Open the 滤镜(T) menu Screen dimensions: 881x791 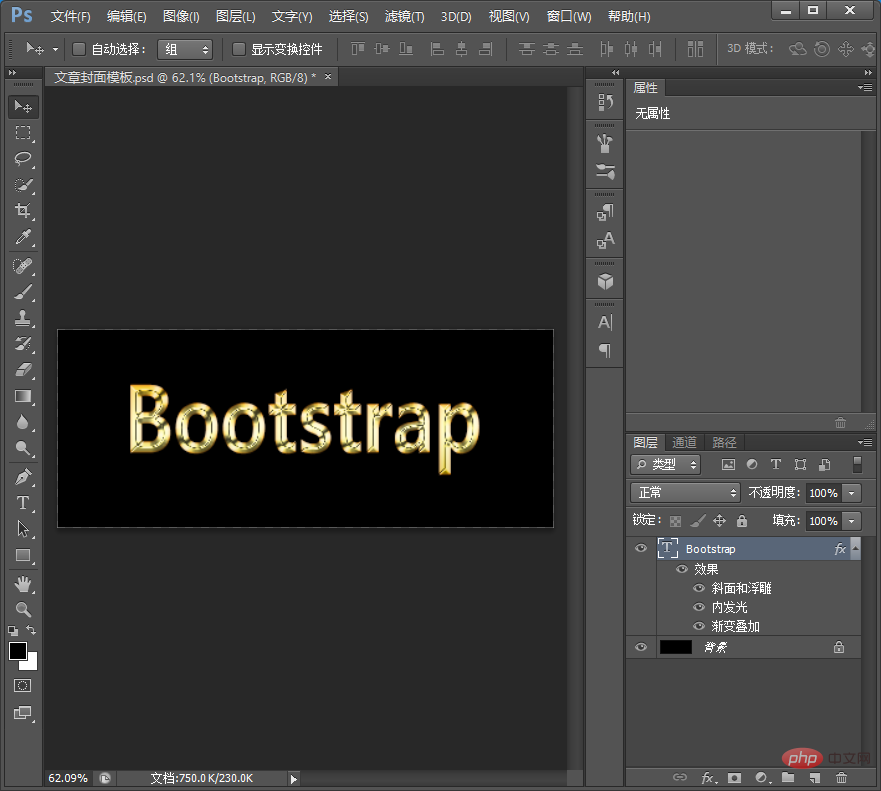point(404,17)
